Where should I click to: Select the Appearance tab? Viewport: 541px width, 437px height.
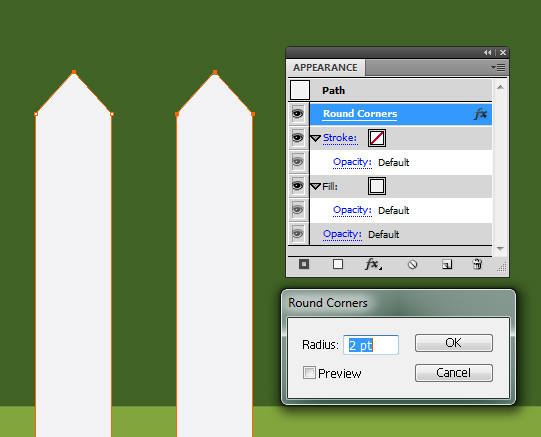(325, 68)
